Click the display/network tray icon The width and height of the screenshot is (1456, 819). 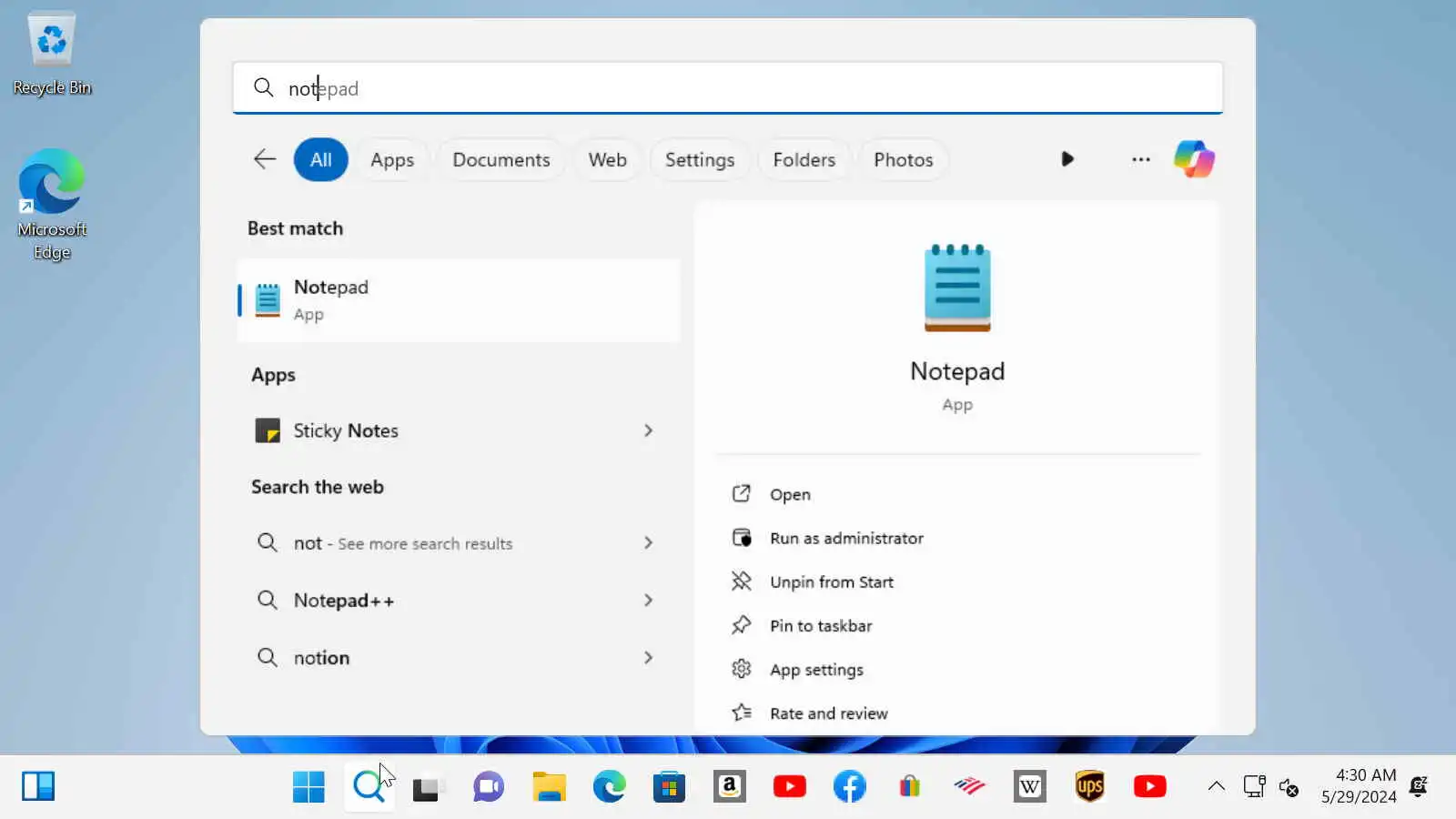pyautogui.click(x=1254, y=786)
